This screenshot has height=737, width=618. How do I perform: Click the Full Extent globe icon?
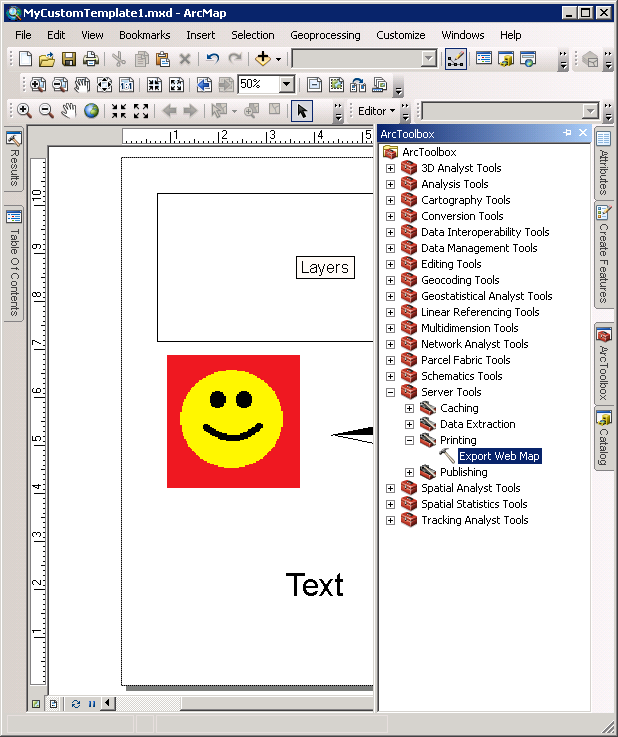click(92, 111)
